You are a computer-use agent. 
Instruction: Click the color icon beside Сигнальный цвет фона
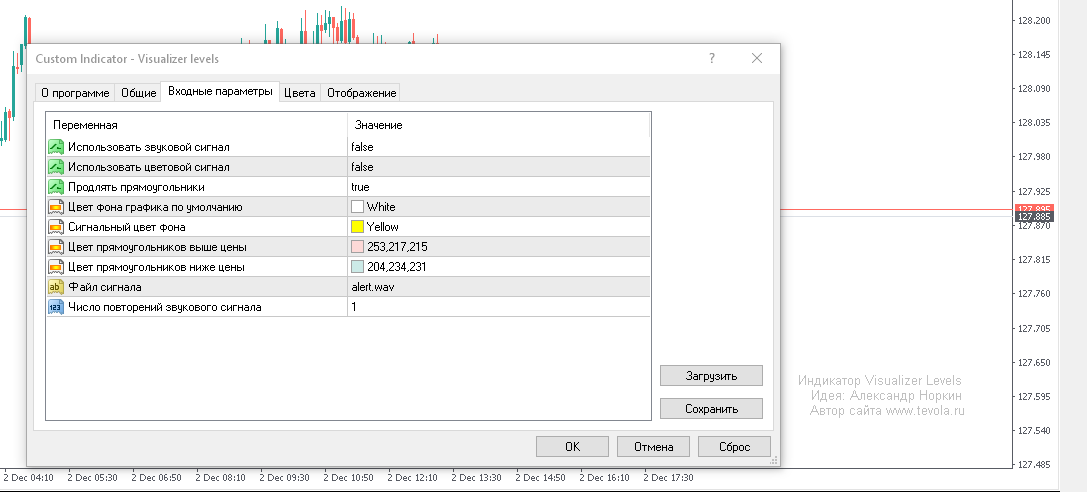(55, 227)
